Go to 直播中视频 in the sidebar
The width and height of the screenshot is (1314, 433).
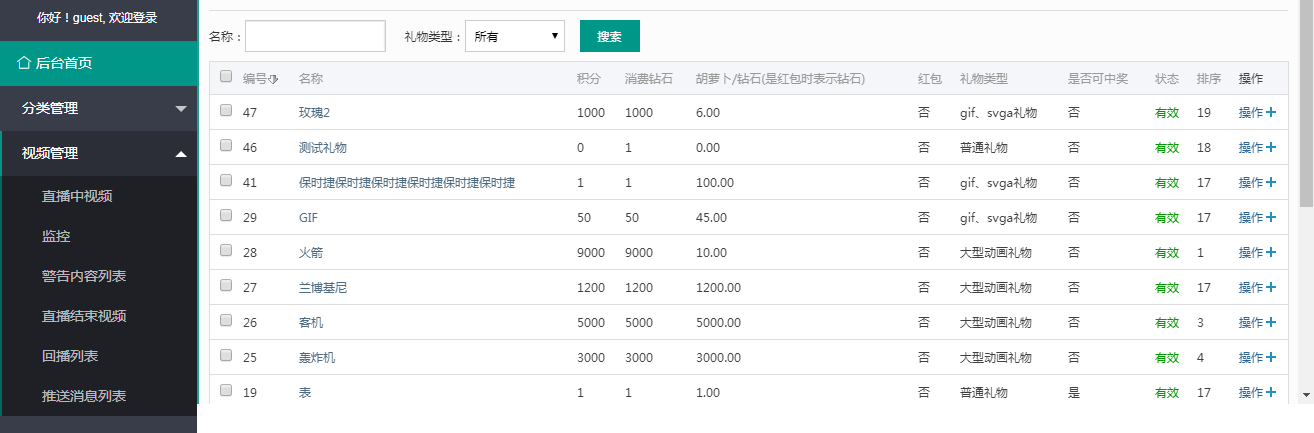(x=76, y=196)
